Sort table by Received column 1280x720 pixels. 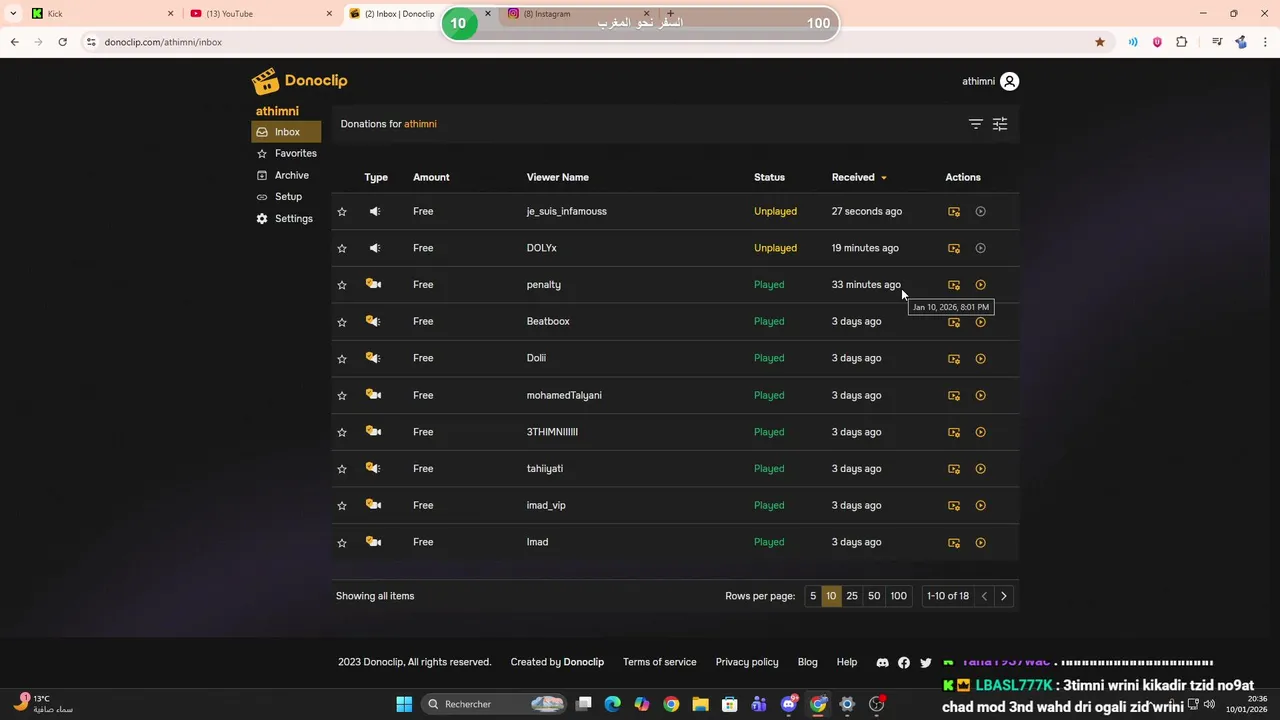[x=859, y=177]
